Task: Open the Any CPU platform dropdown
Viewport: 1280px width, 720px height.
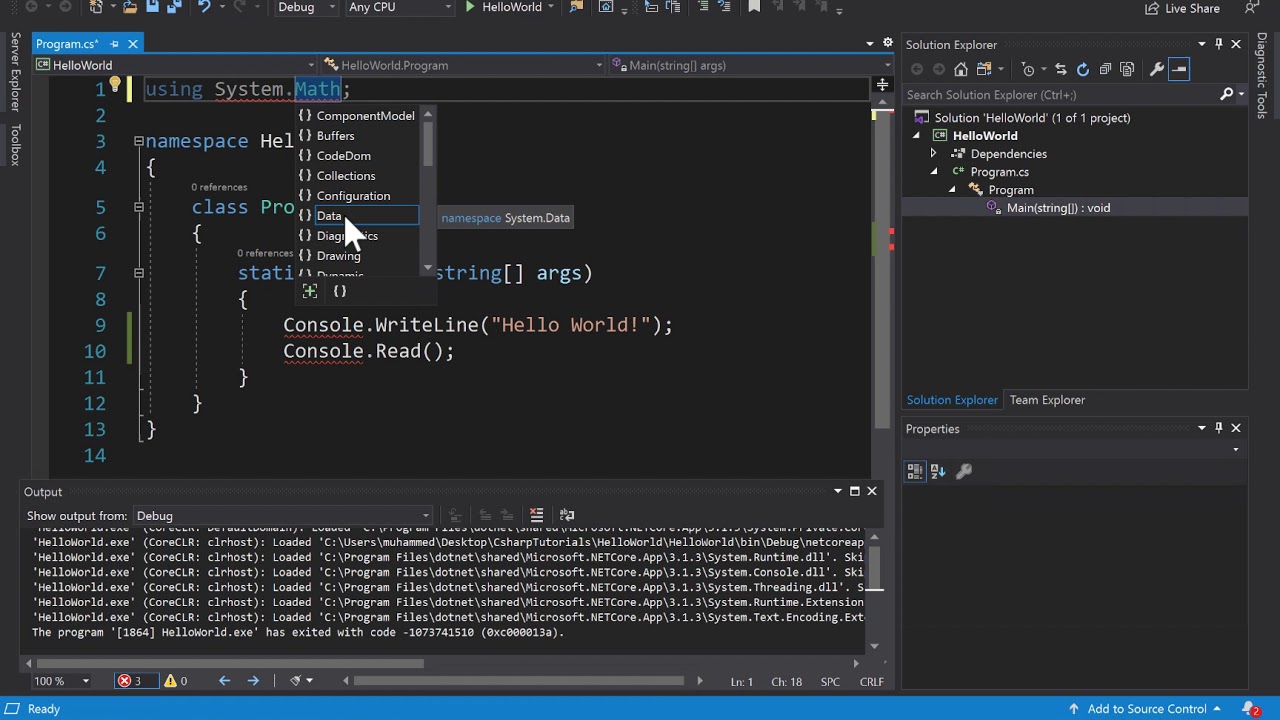Action: (399, 7)
